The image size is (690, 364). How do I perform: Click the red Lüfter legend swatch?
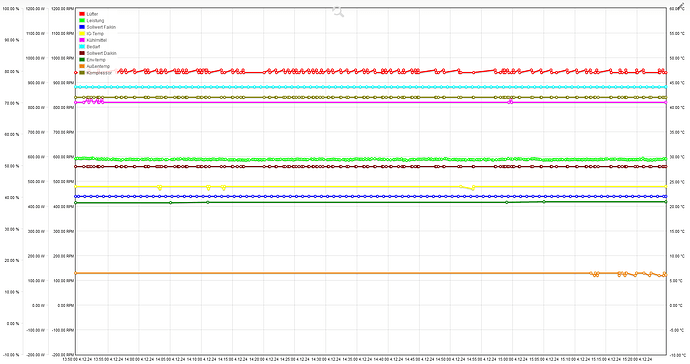tap(82, 14)
